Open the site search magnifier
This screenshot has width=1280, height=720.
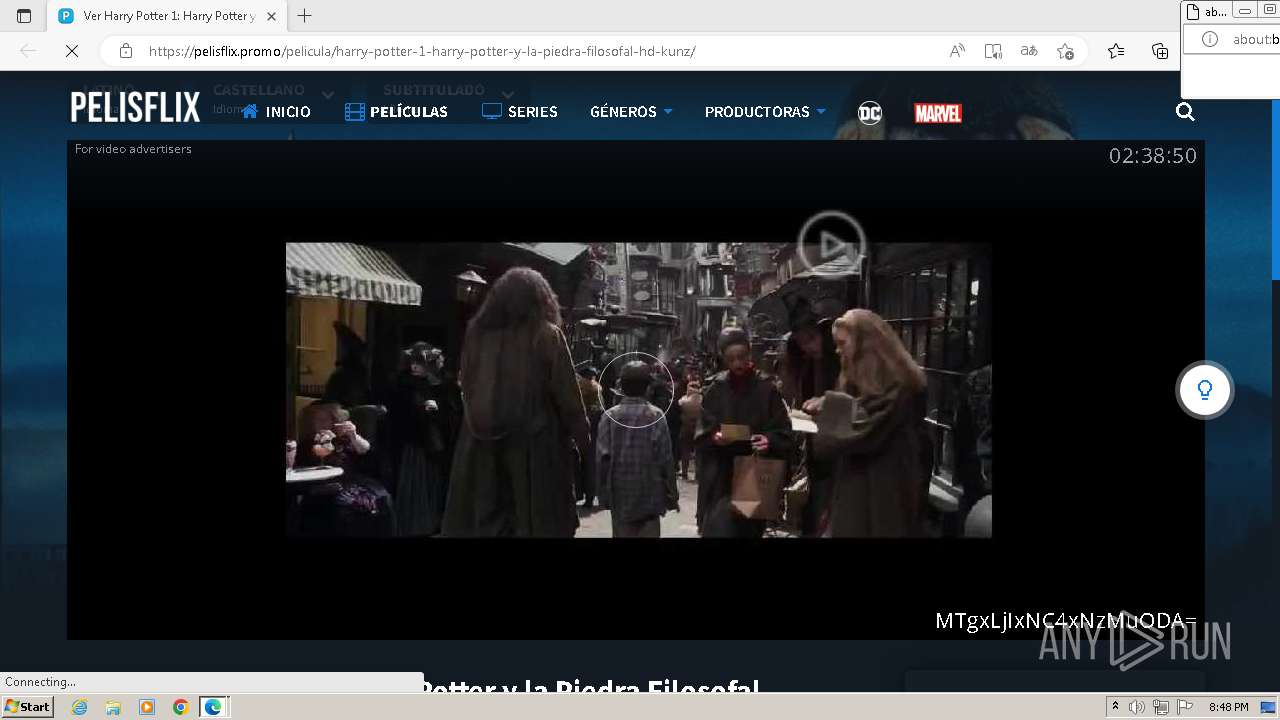[1185, 112]
